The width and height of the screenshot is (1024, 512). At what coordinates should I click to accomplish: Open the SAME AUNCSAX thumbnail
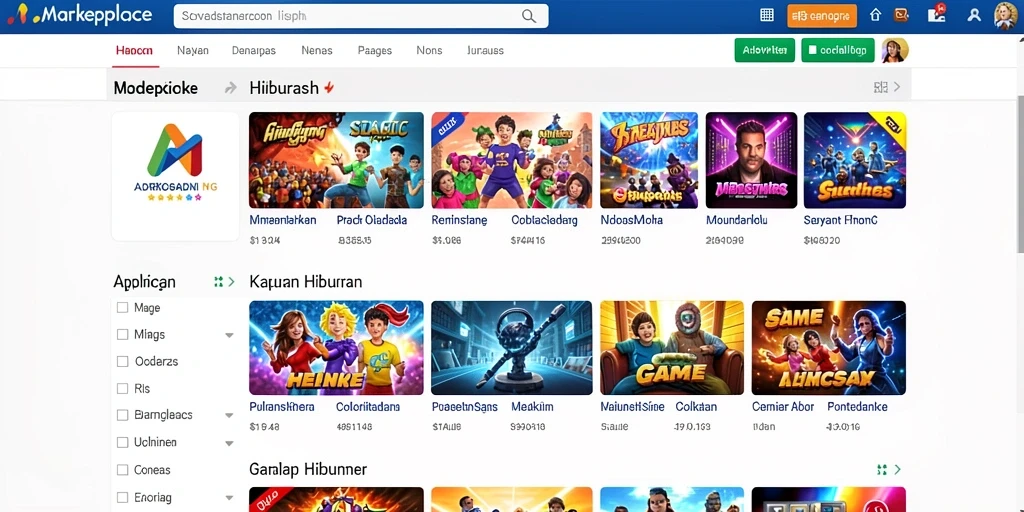pyautogui.click(x=829, y=348)
